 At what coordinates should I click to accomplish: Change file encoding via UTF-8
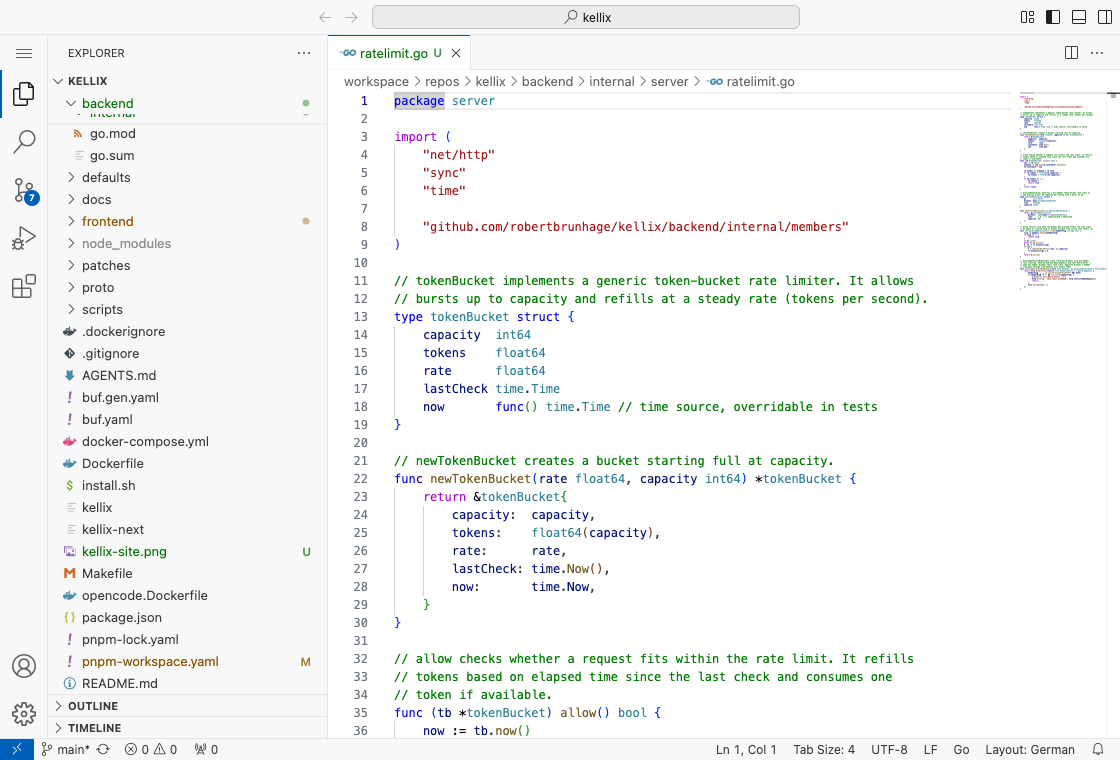tap(889, 749)
